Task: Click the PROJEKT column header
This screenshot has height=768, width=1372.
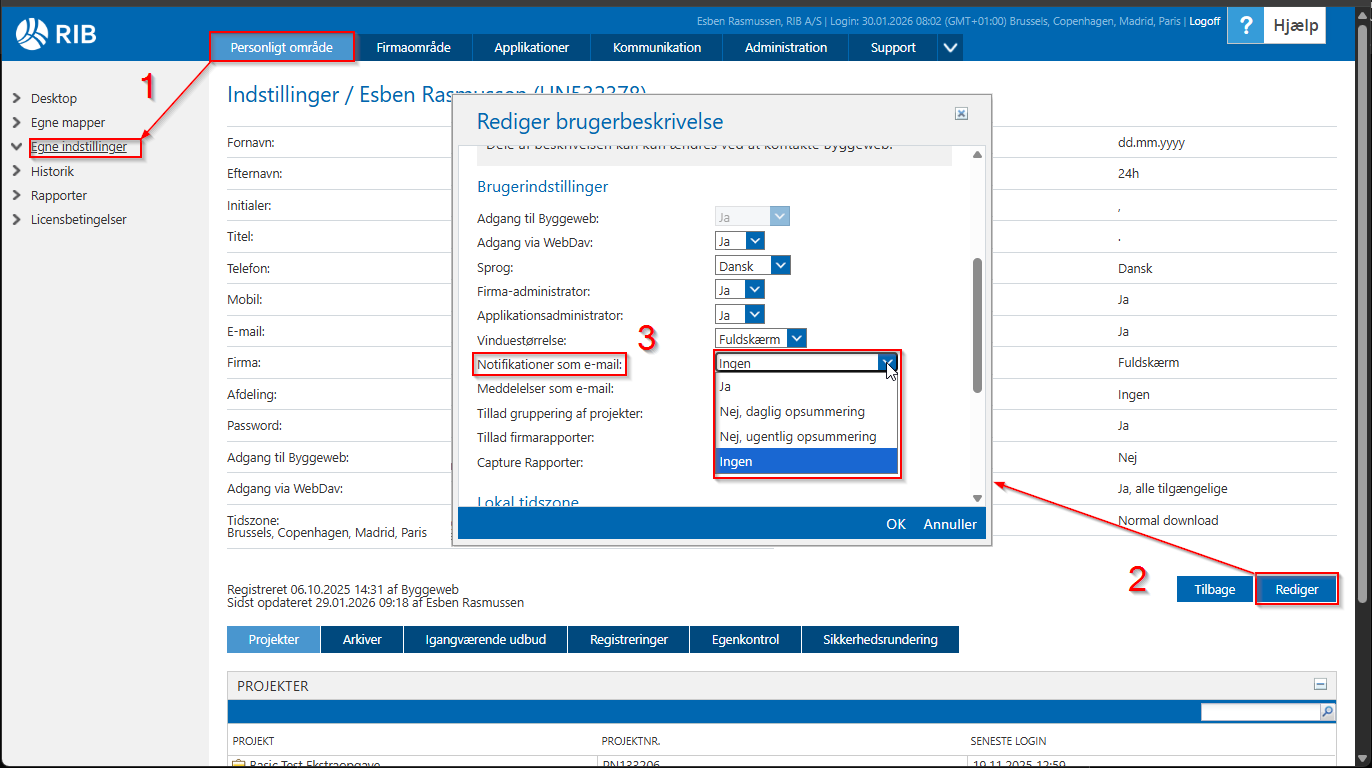Action: pos(253,741)
